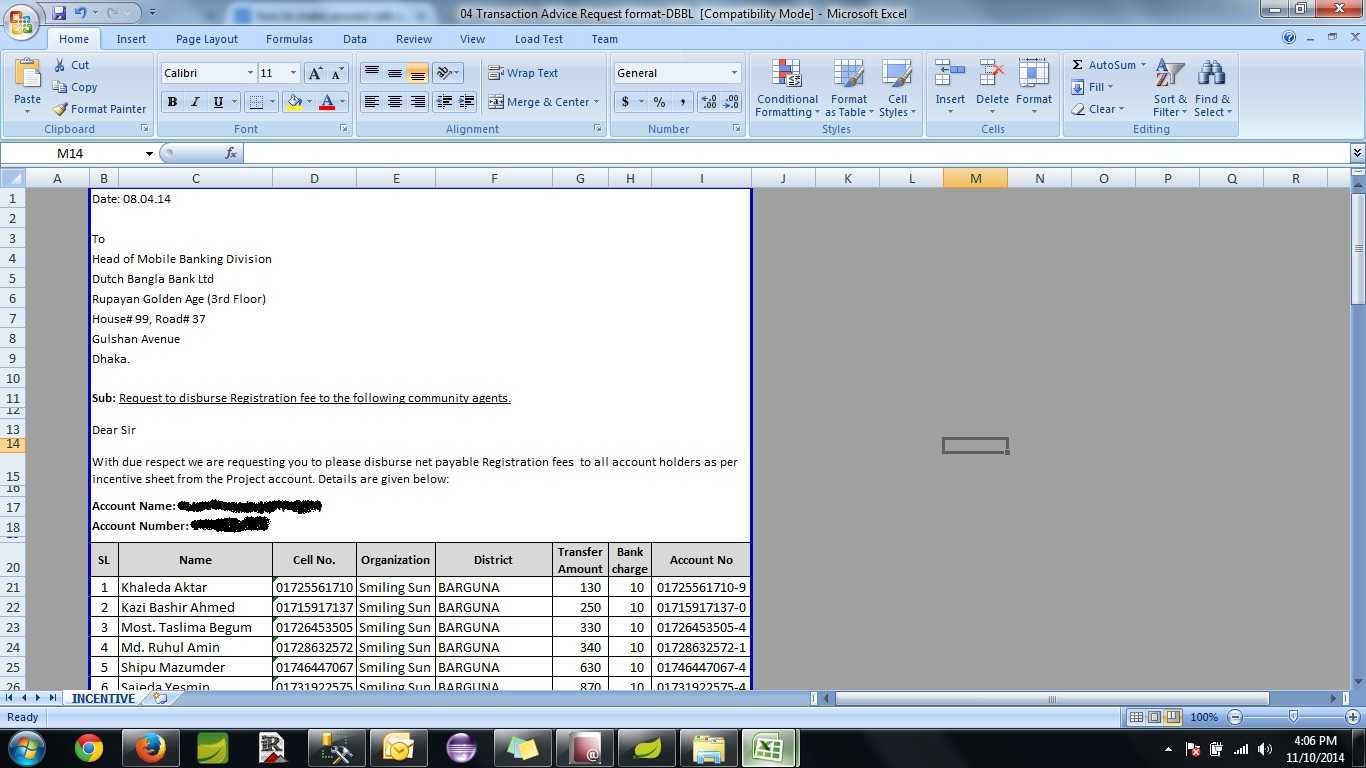Open the cells Format menu
1366x768 pixels.
(x=1034, y=88)
